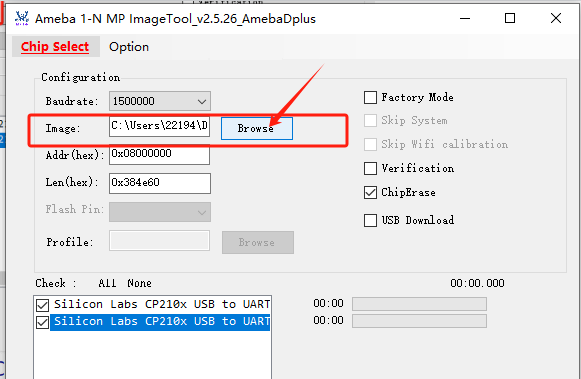Screen dimensions: 581x379
Task: Click the None check link
Action: 139,283
